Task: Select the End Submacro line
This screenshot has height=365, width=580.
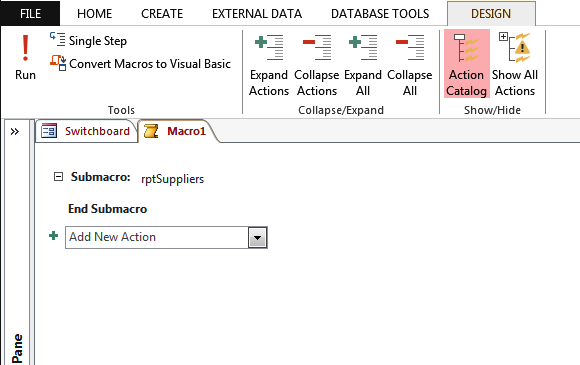Action: 108,209
